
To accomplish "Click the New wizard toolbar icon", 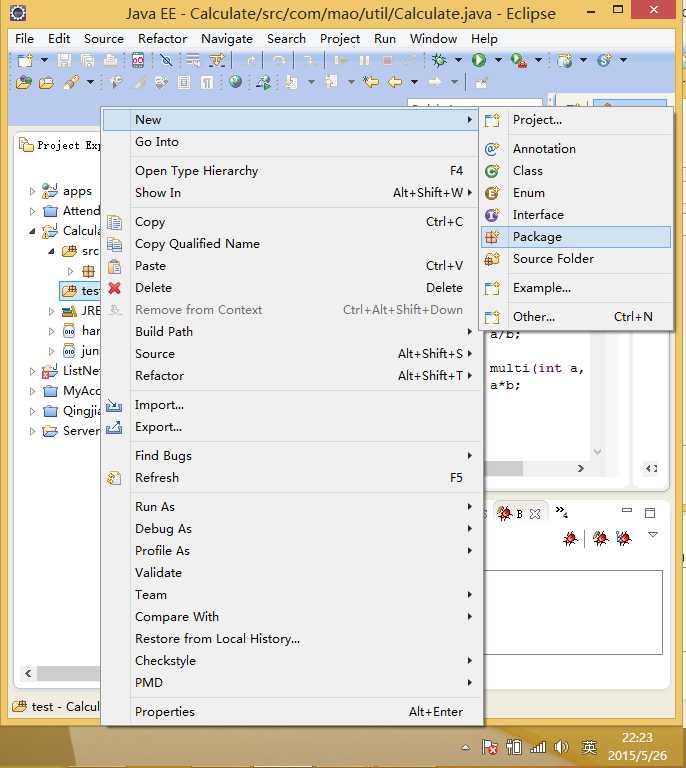I will pos(24,60).
